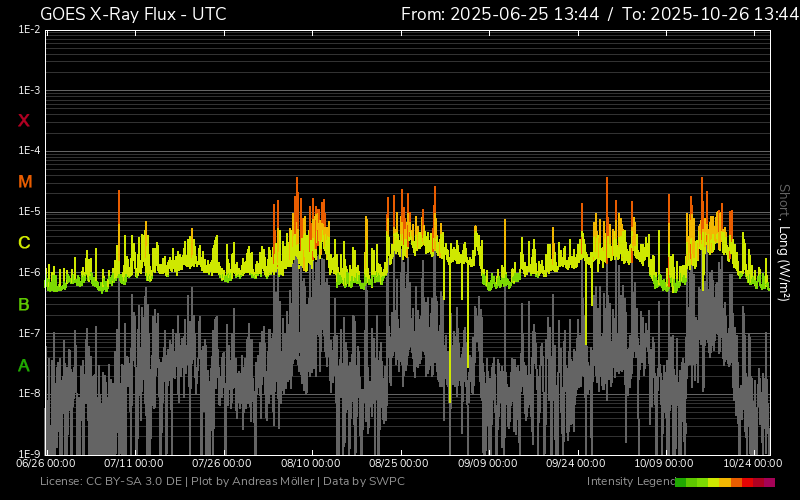Click the 09/09 00:00 time axis label
Viewport: 800px width, 500px height.
pyautogui.click(x=488, y=463)
